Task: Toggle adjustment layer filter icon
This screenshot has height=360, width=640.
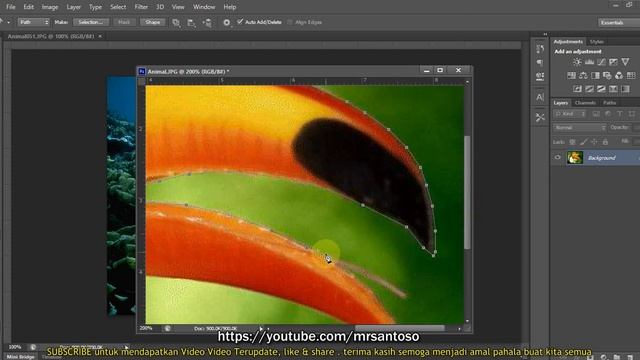Action: (608, 114)
